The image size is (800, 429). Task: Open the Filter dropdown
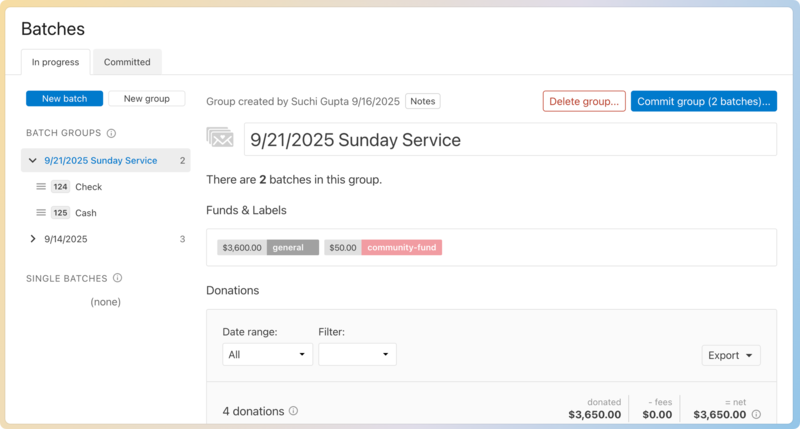(357, 354)
